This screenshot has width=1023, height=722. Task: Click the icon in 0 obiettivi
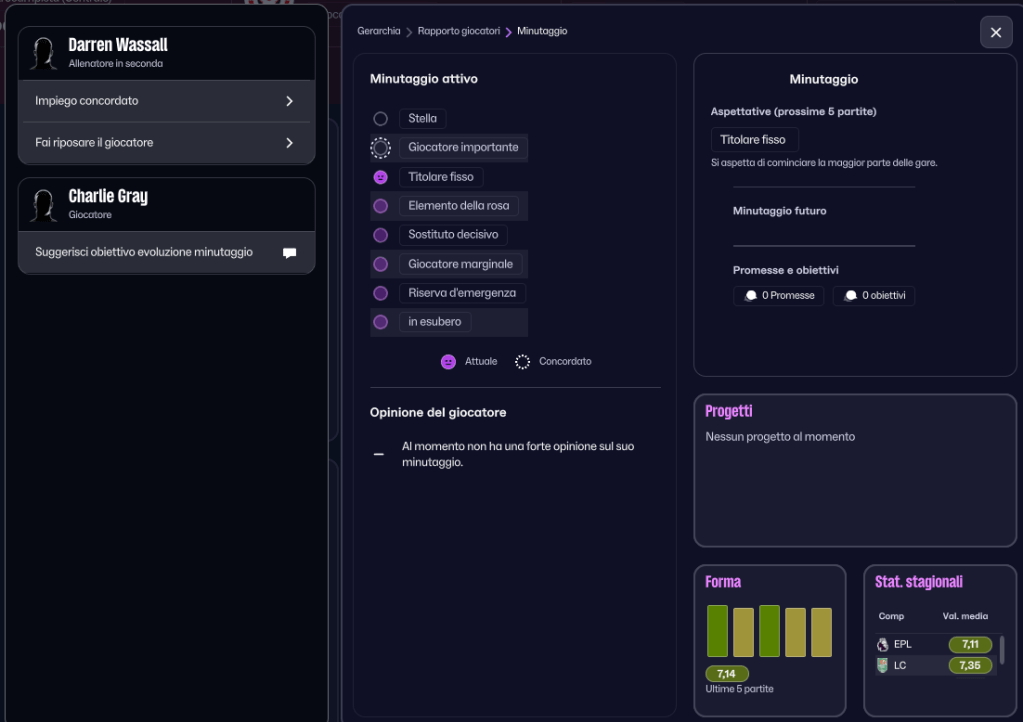(850, 296)
